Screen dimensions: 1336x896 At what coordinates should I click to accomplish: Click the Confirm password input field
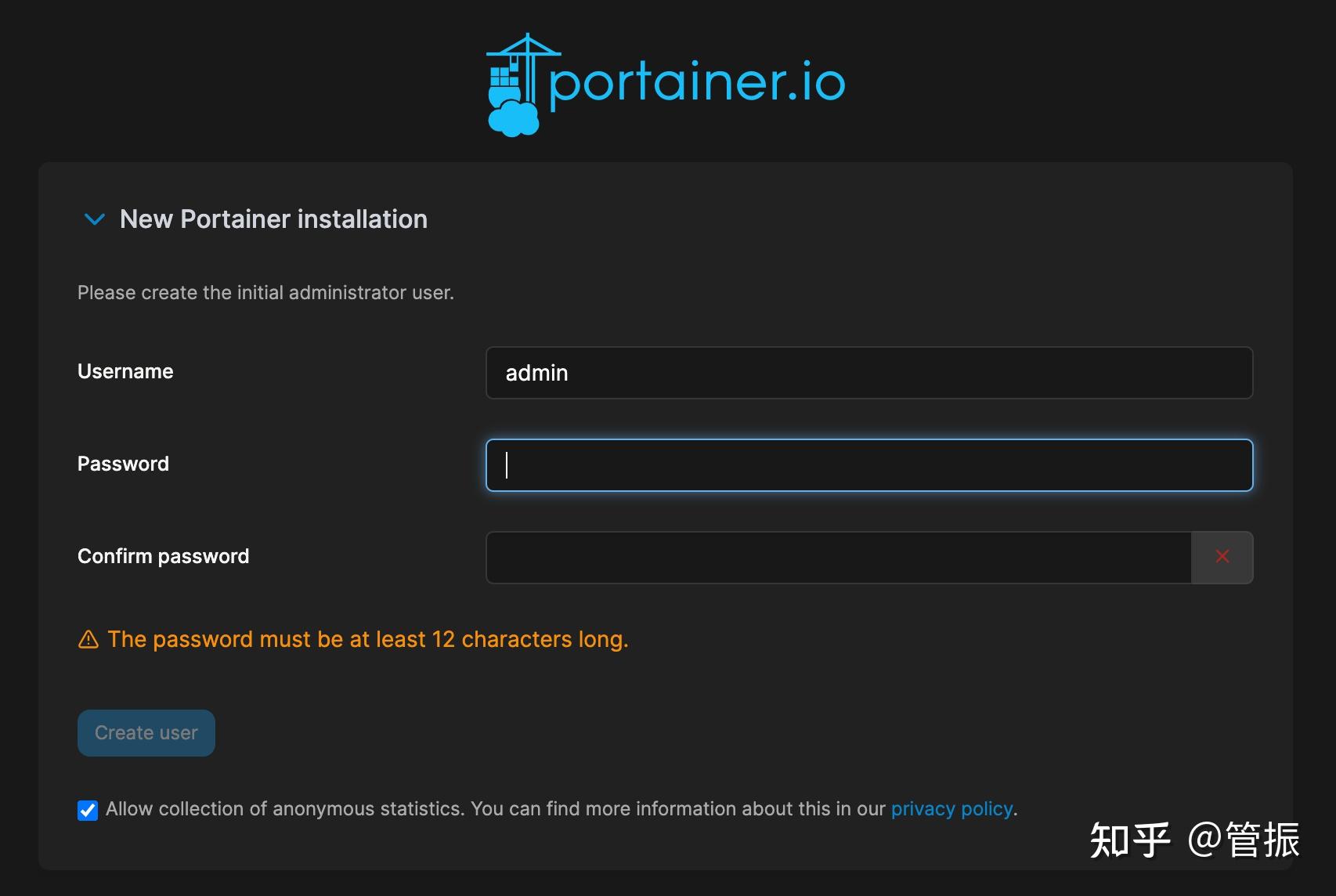tap(839, 558)
